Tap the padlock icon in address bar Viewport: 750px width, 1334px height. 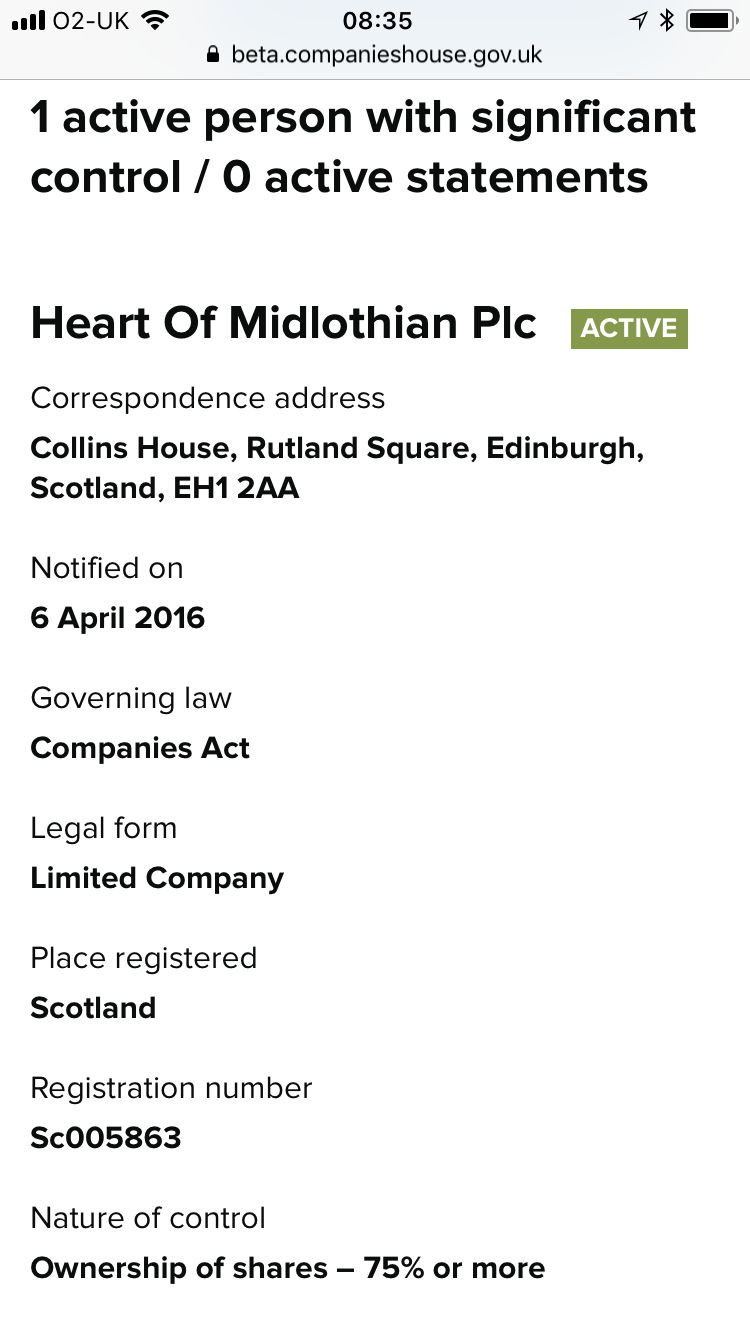click(x=213, y=54)
